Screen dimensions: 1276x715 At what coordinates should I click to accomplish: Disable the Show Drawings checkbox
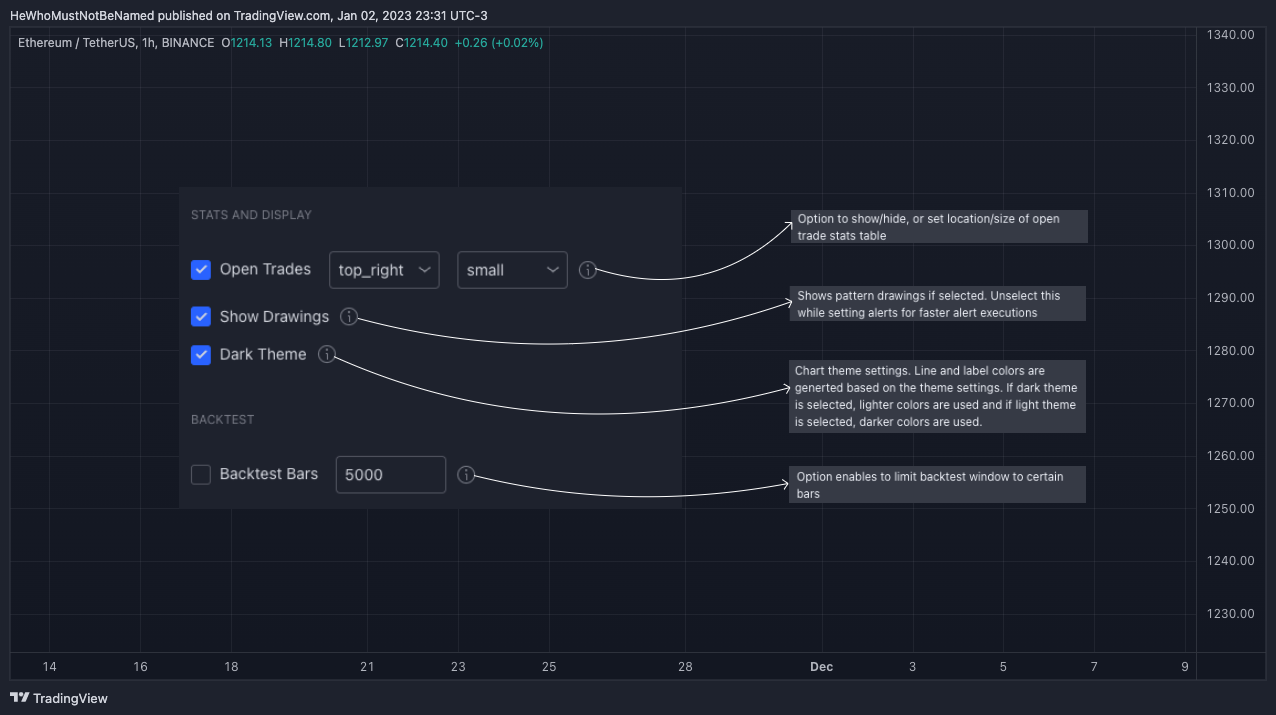click(201, 316)
